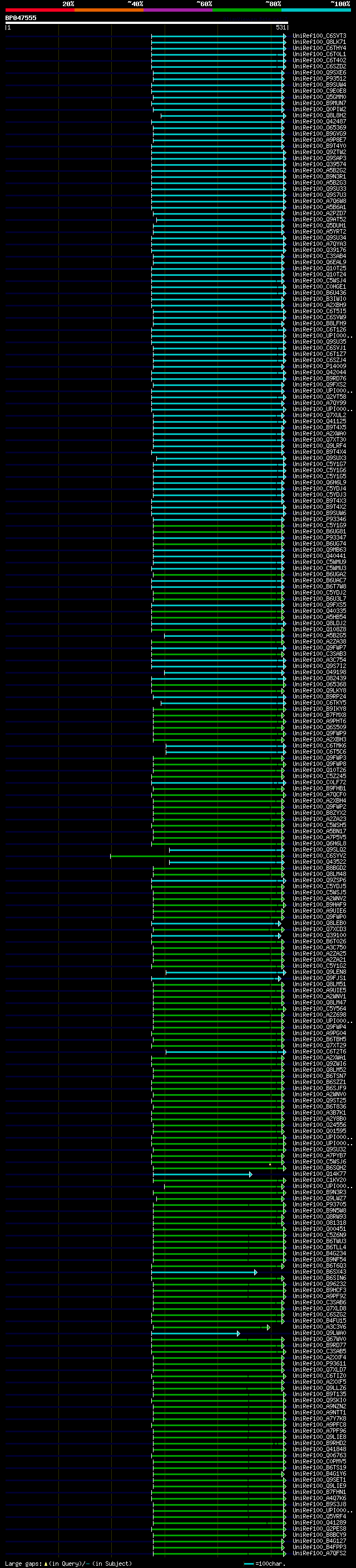Click label UniRef100_Q2PES8

tap(319, 1529)
